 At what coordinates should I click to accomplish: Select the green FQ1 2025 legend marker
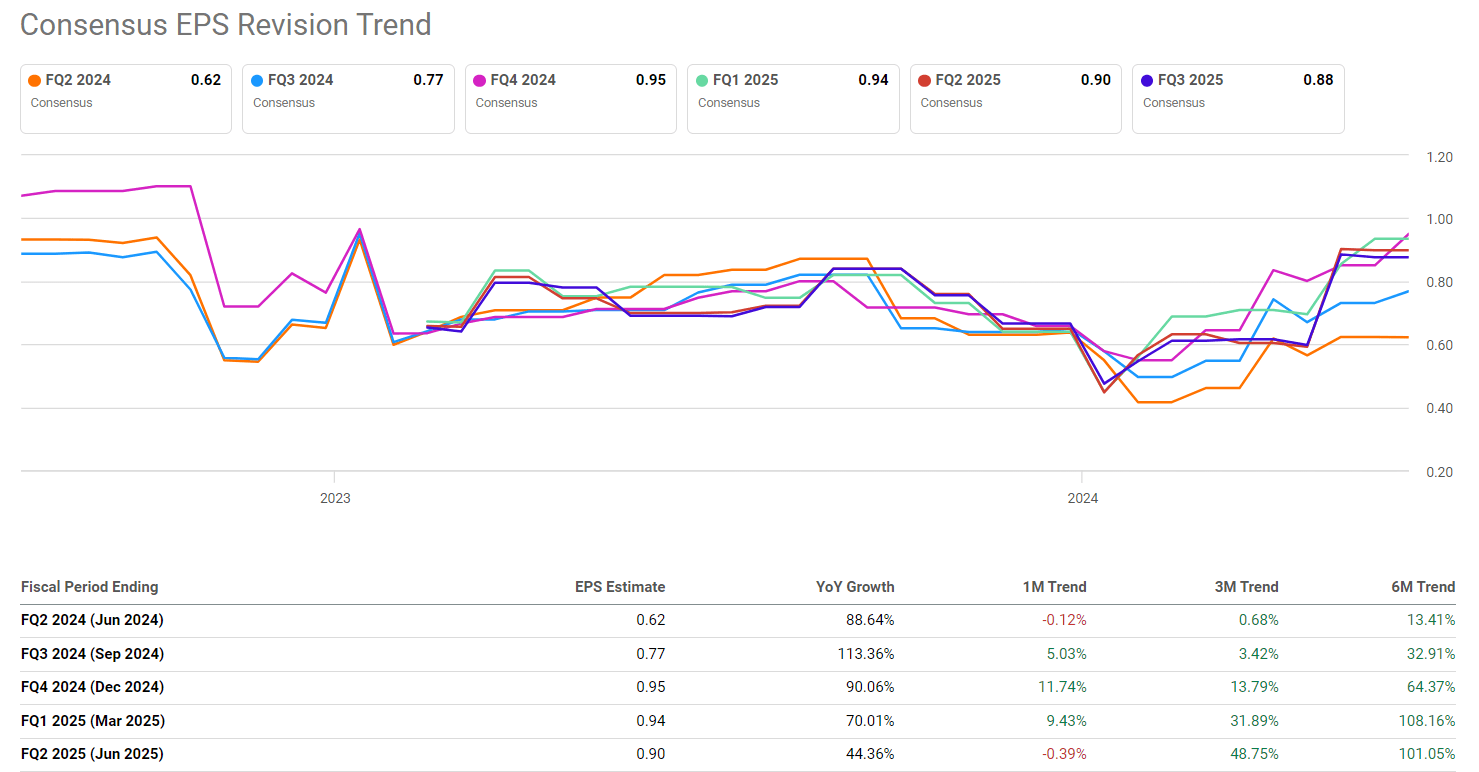(702, 79)
